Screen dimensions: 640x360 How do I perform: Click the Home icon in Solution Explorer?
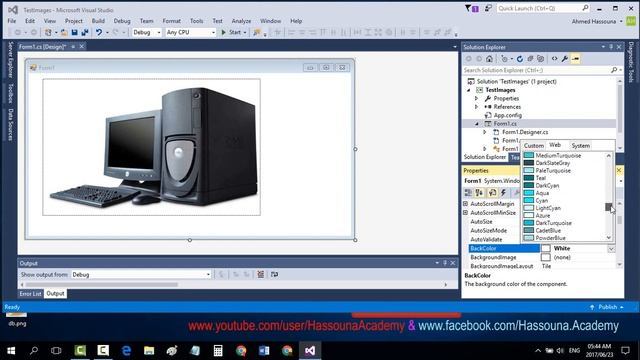489,59
